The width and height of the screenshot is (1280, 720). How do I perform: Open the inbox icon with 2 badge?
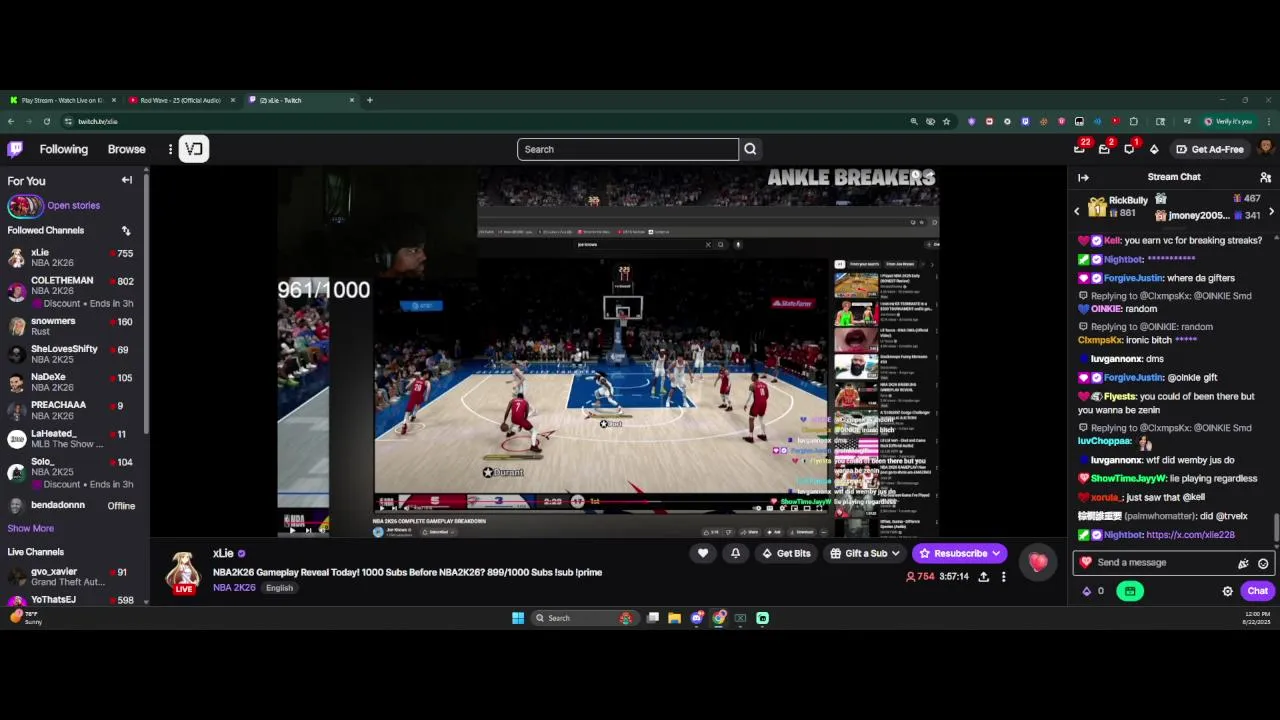click(x=1104, y=149)
